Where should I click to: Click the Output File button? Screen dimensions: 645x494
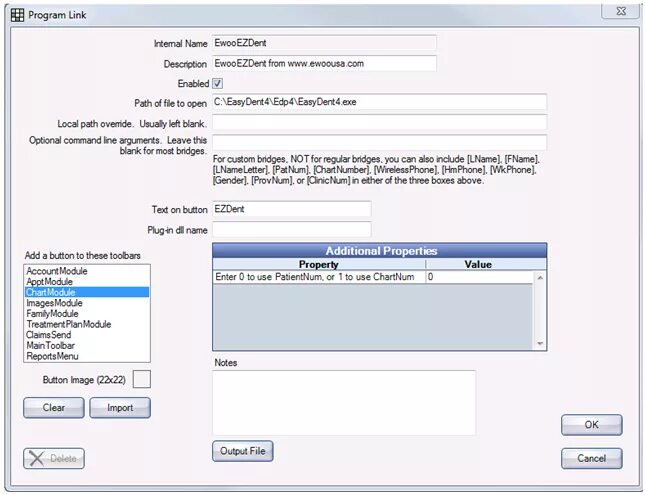[243, 451]
